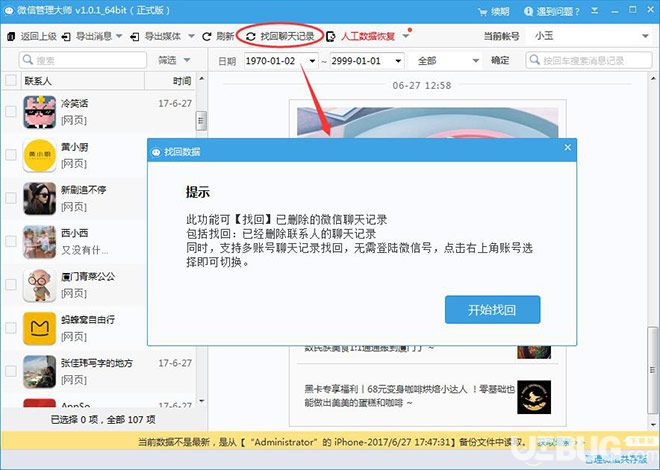Click the 返回上级 toolbar label
660x470 pixels.
(38, 37)
